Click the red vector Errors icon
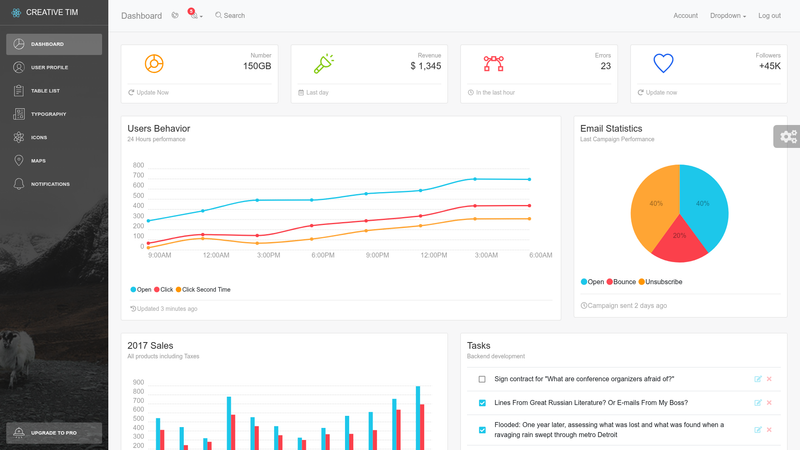This screenshot has height=450, width=800. [x=493, y=63]
